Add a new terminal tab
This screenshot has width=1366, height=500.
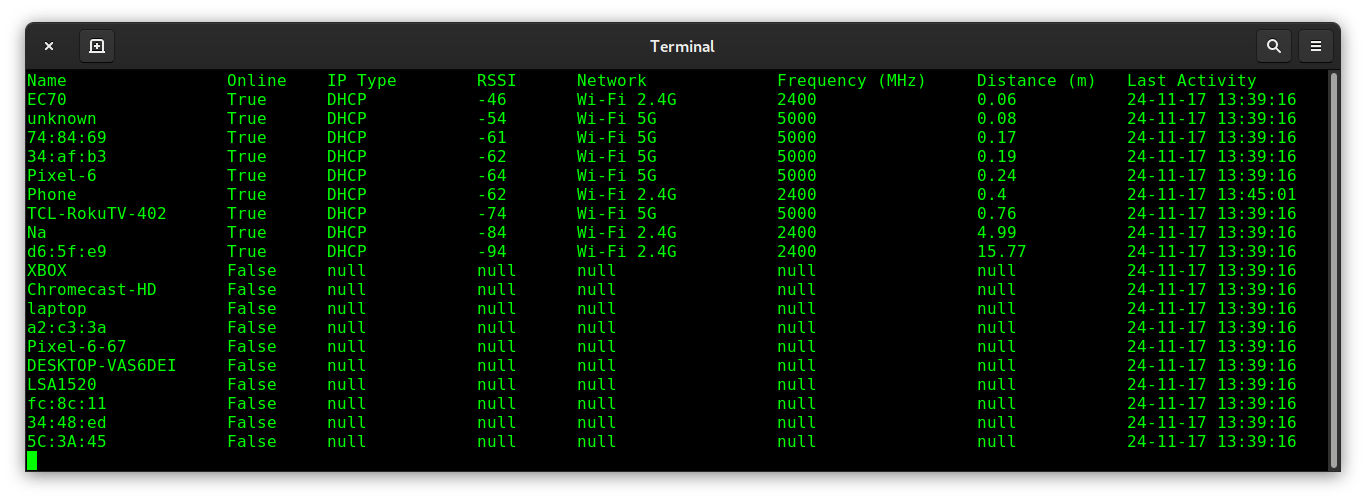pyautogui.click(x=96, y=46)
